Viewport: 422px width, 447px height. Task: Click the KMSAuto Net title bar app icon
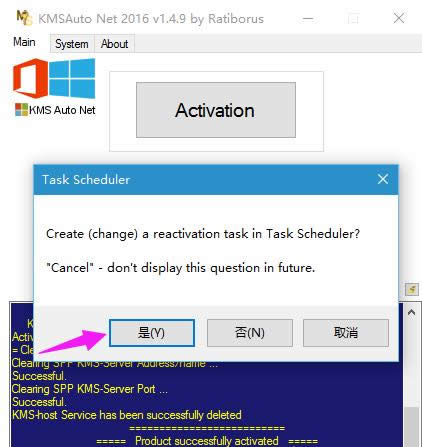tap(24, 18)
